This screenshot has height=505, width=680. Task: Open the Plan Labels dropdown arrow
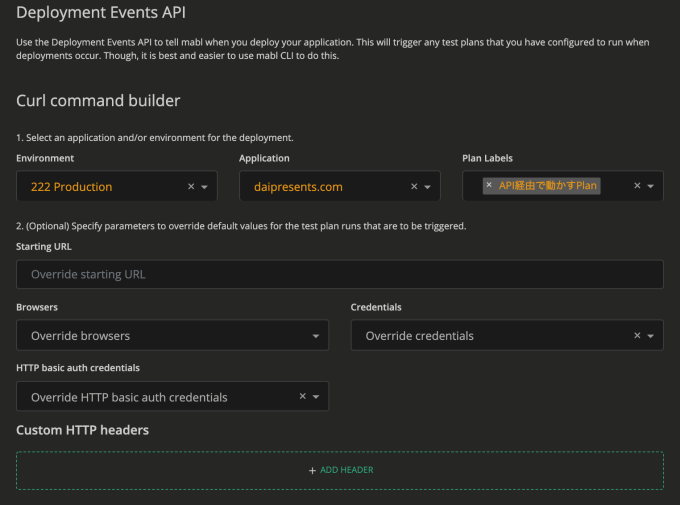point(651,187)
